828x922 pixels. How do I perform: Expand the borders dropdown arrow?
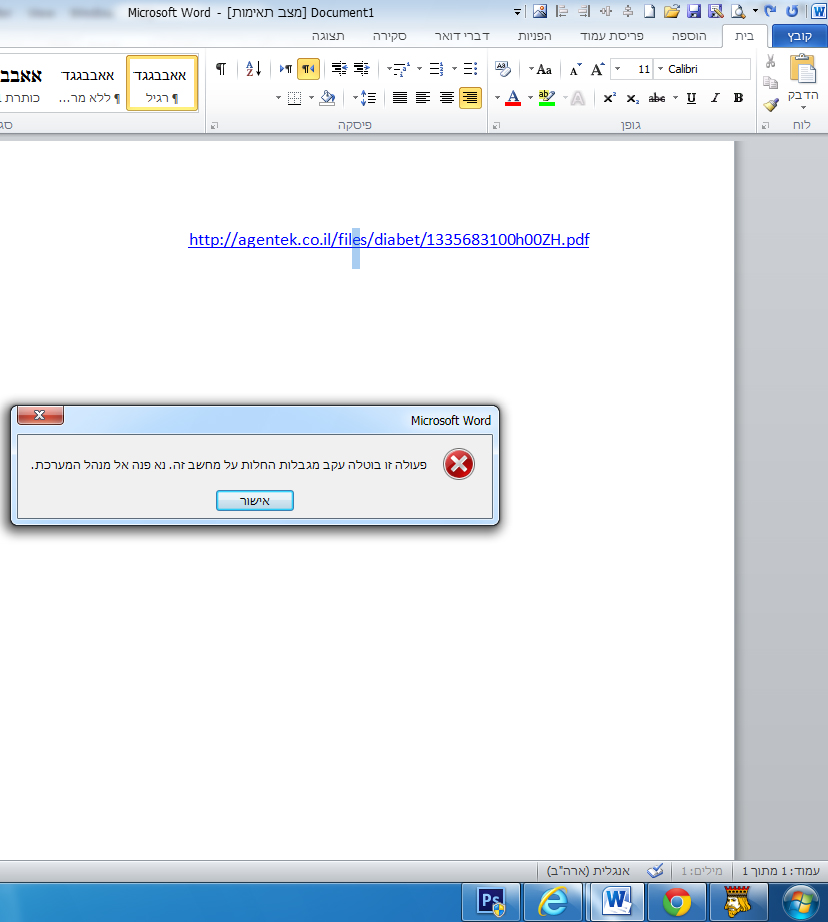278,98
